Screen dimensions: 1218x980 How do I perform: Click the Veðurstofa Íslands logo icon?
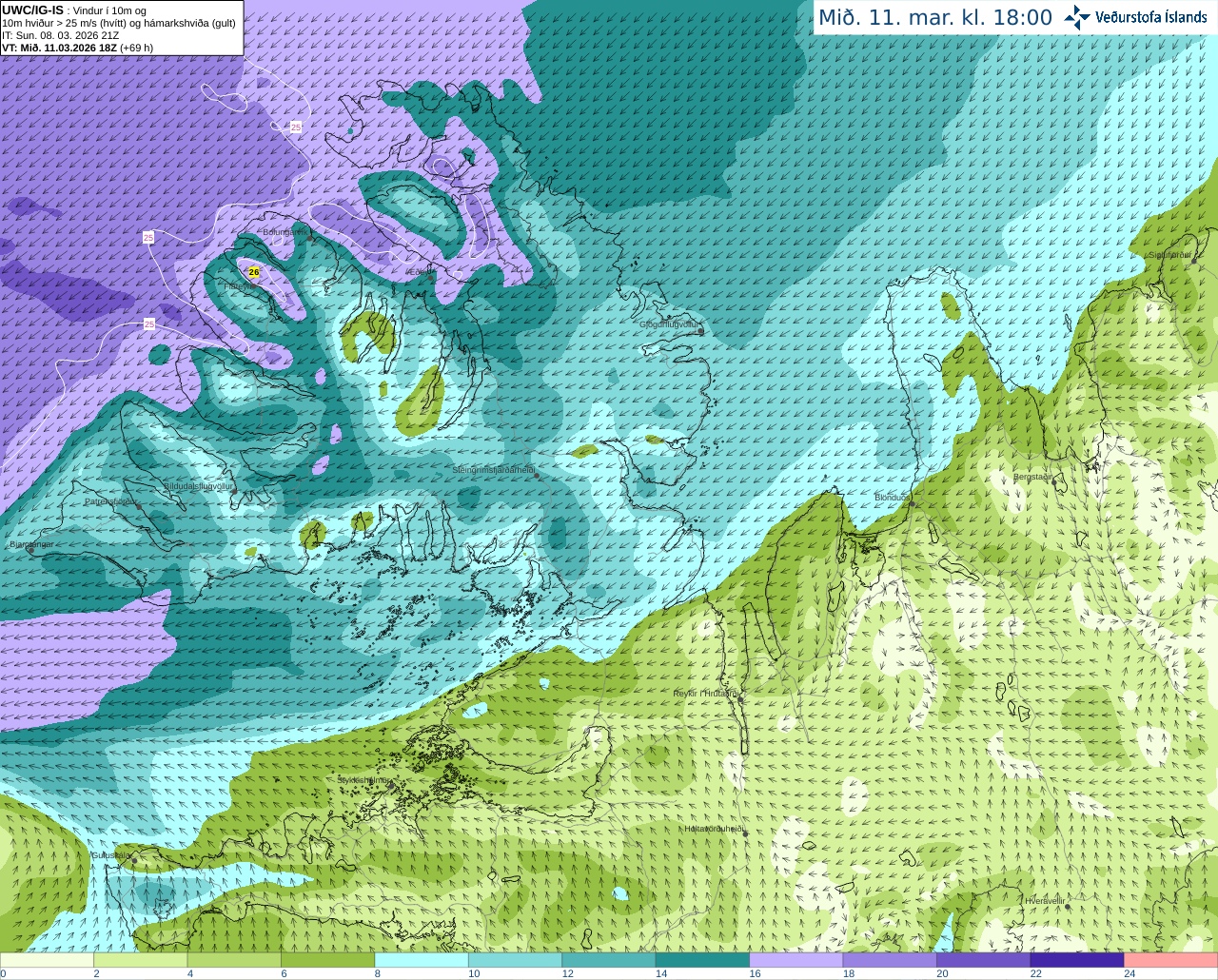coord(1076,17)
